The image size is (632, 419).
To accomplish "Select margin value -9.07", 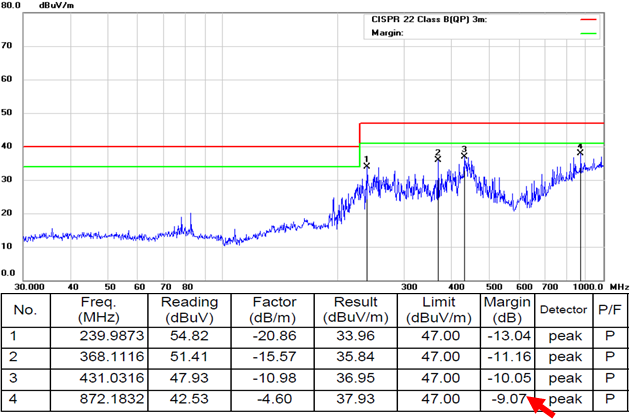I will point(509,399).
